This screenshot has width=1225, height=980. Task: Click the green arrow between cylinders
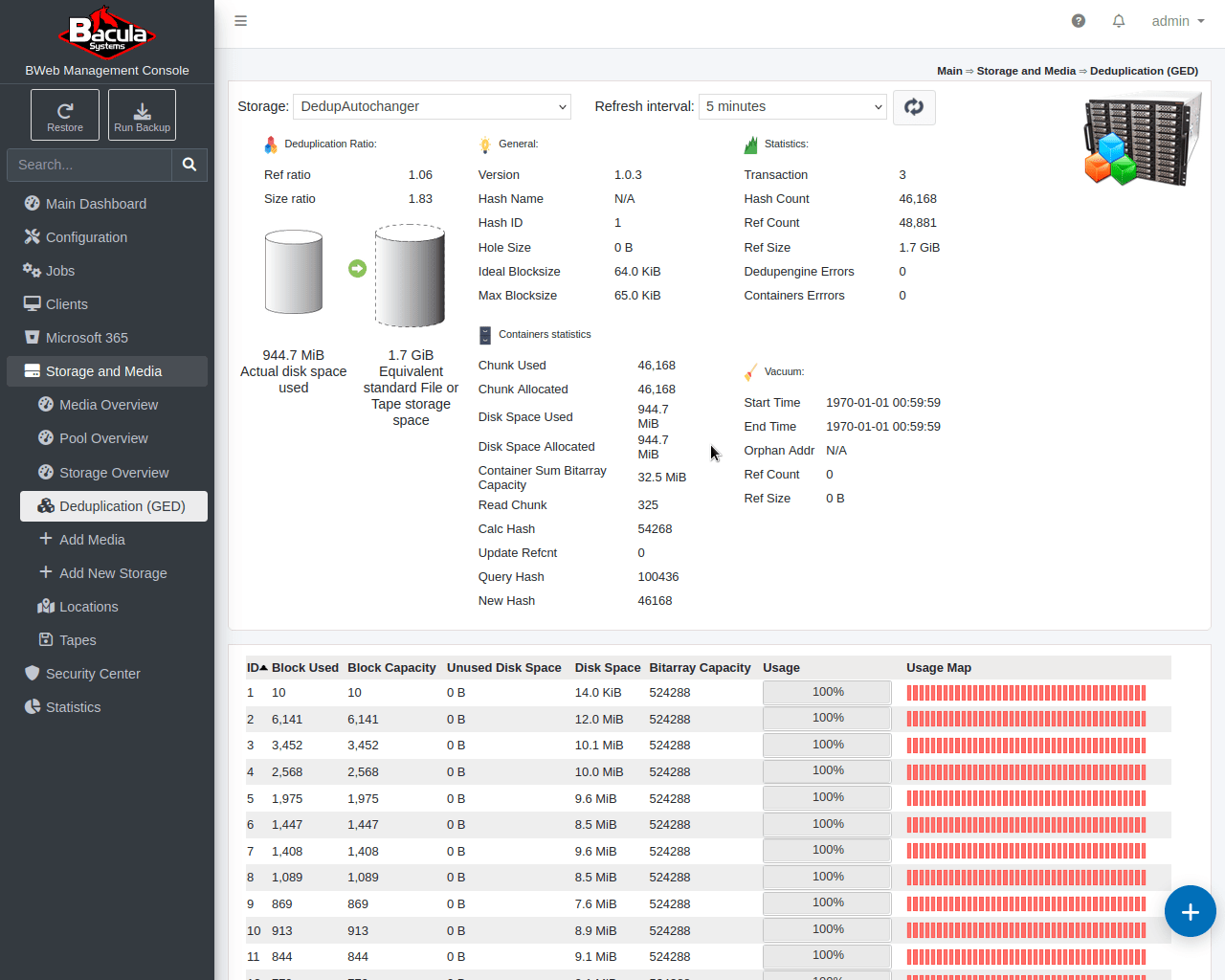coord(357,269)
